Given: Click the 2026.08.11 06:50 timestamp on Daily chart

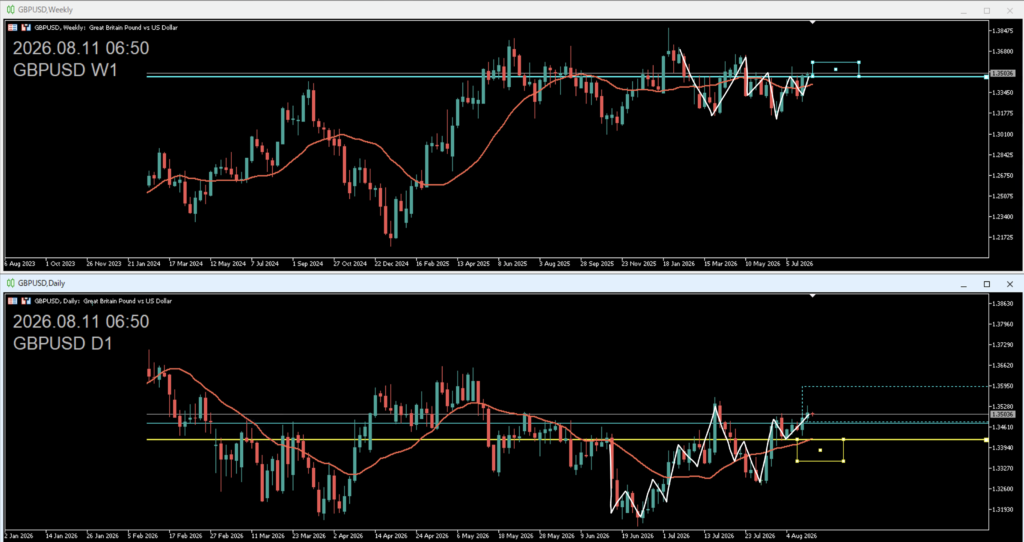Looking at the screenshot, I should click(x=81, y=322).
